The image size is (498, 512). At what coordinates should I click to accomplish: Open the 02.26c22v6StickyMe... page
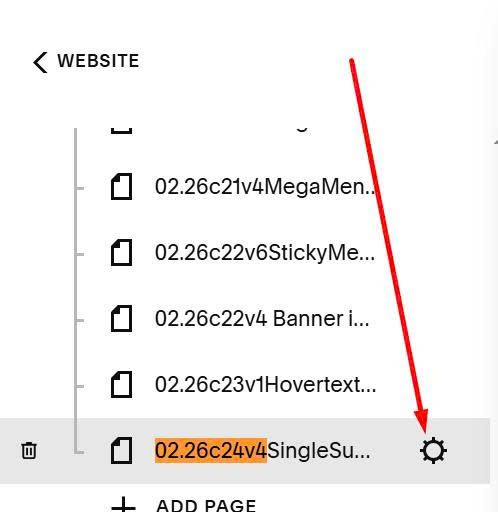coord(265,253)
